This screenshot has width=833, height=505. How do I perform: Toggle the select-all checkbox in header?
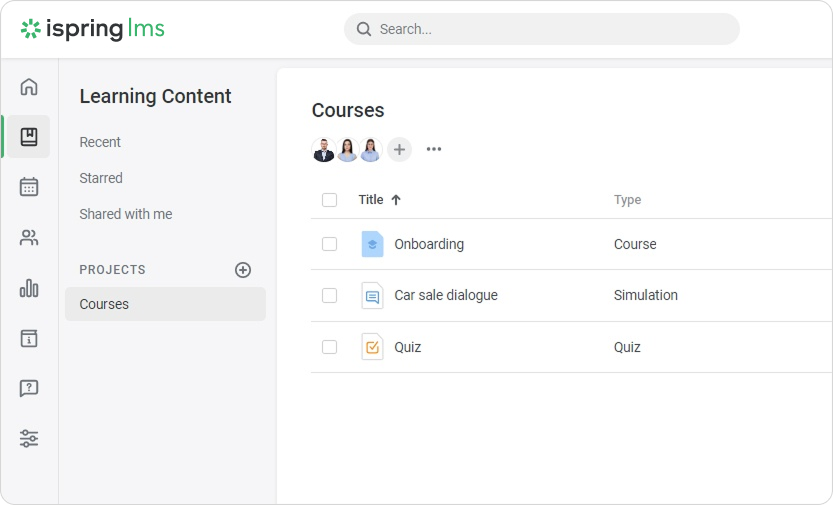(330, 200)
